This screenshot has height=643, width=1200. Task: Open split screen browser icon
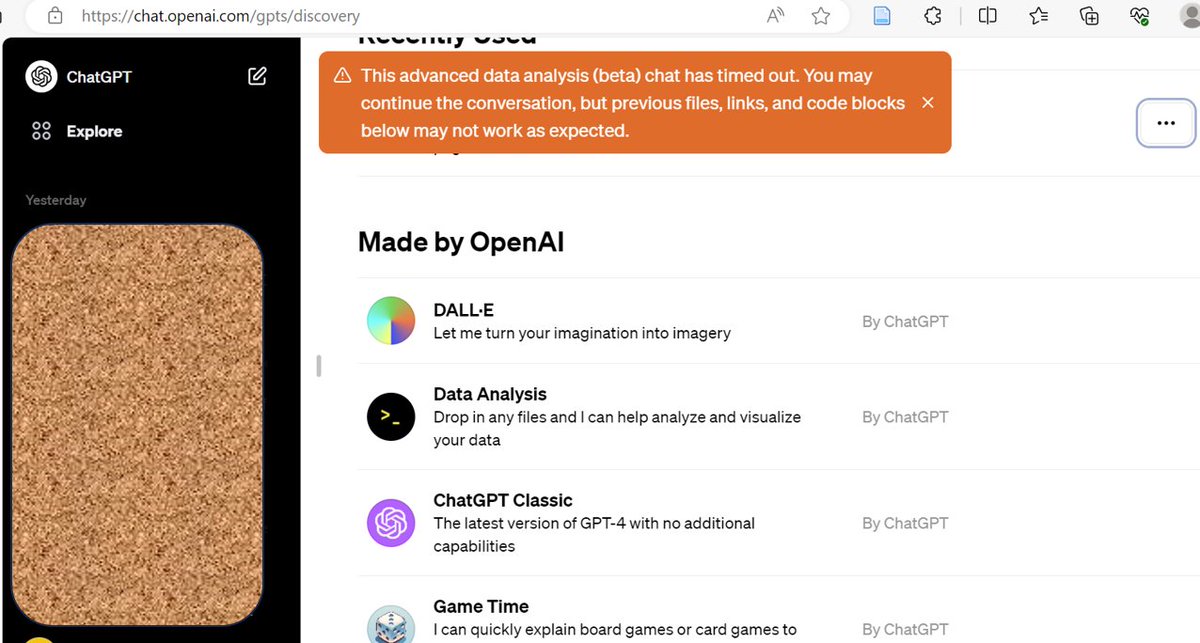[987, 16]
